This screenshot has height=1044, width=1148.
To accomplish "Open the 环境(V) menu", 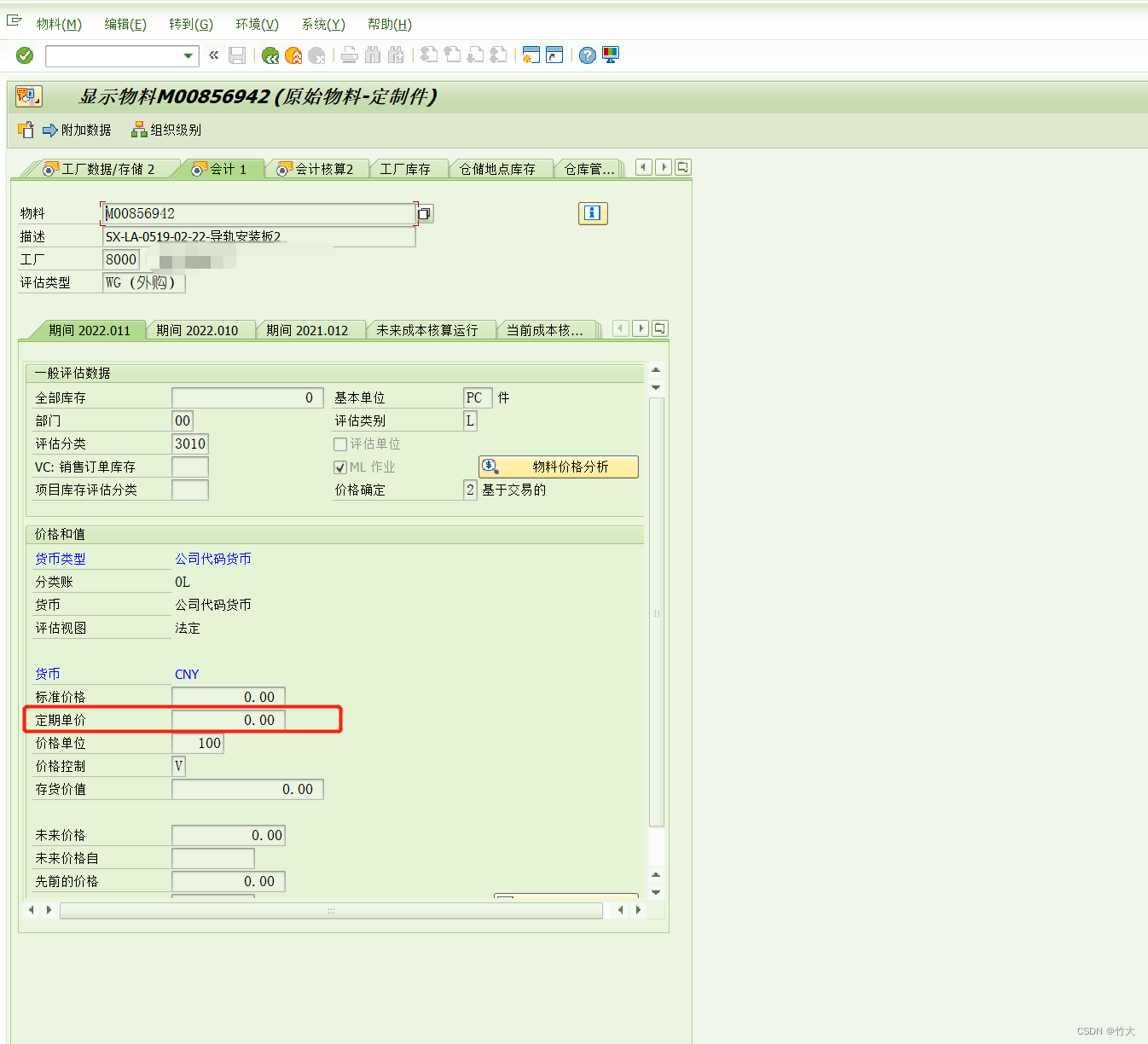I will pyautogui.click(x=257, y=24).
